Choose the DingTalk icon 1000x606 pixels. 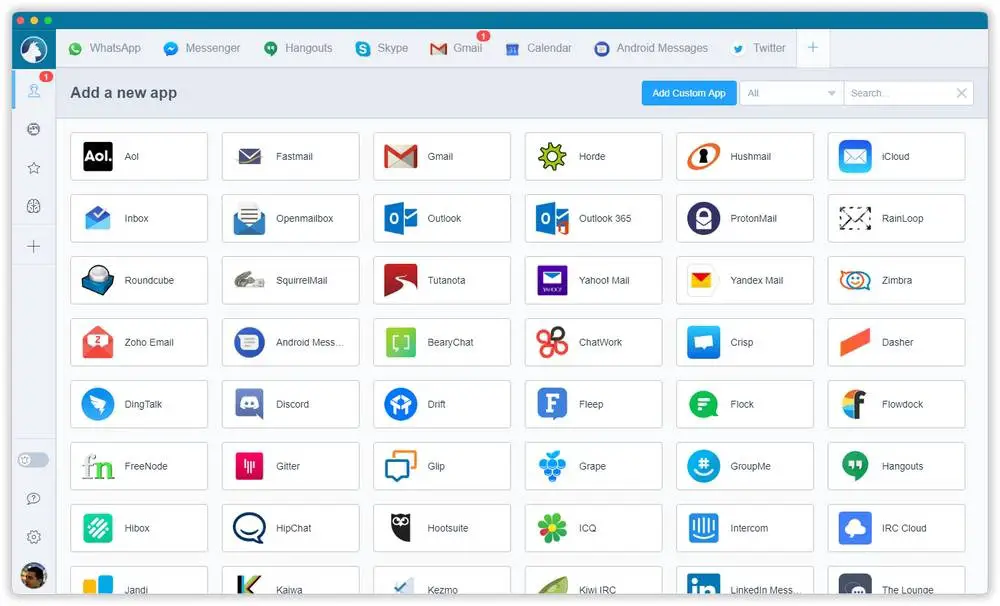click(98, 404)
